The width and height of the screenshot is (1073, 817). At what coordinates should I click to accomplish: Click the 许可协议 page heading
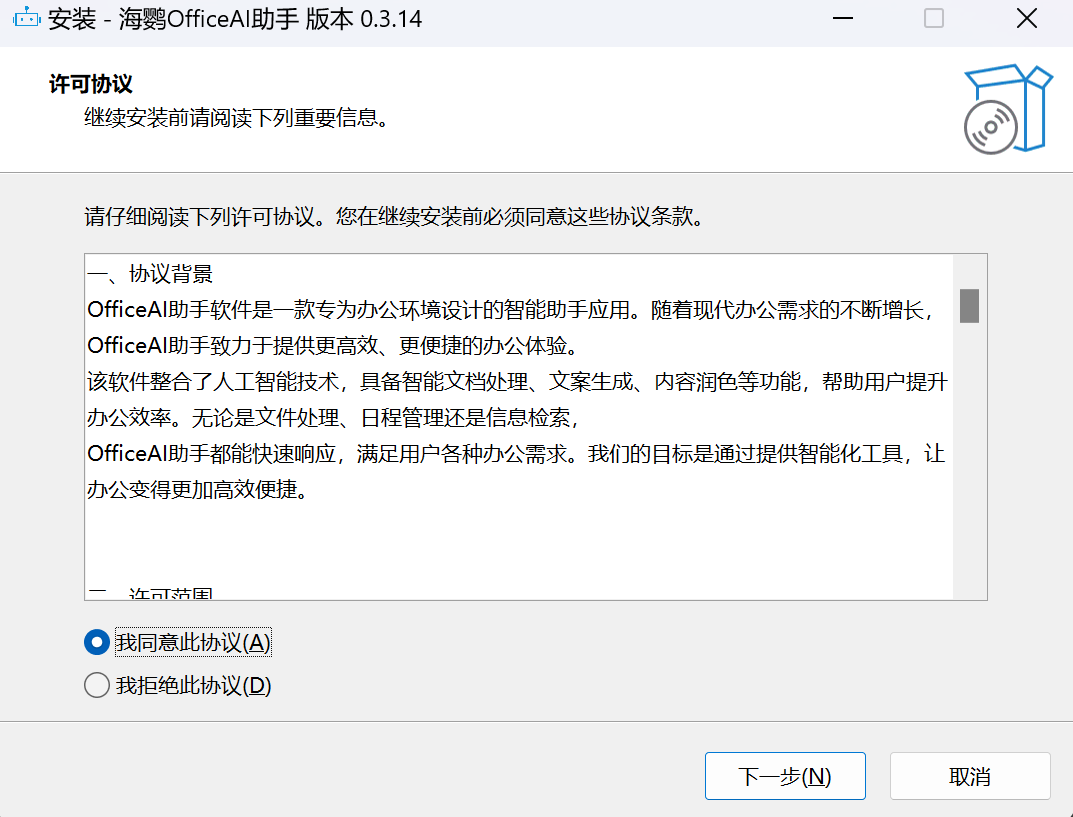tap(90, 84)
